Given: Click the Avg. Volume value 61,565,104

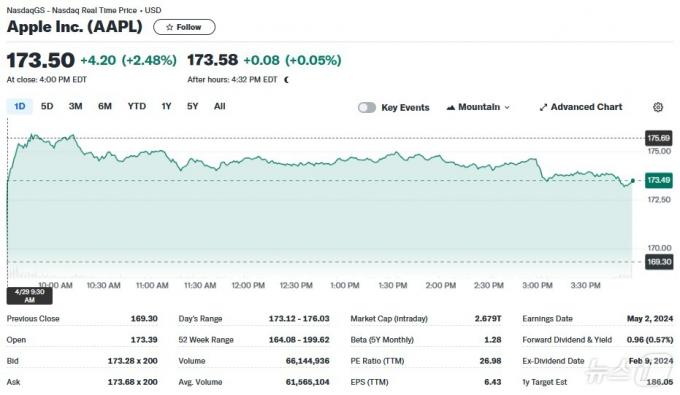Looking at the screenshot, I should pyautogui.click(x=307, y=382).
